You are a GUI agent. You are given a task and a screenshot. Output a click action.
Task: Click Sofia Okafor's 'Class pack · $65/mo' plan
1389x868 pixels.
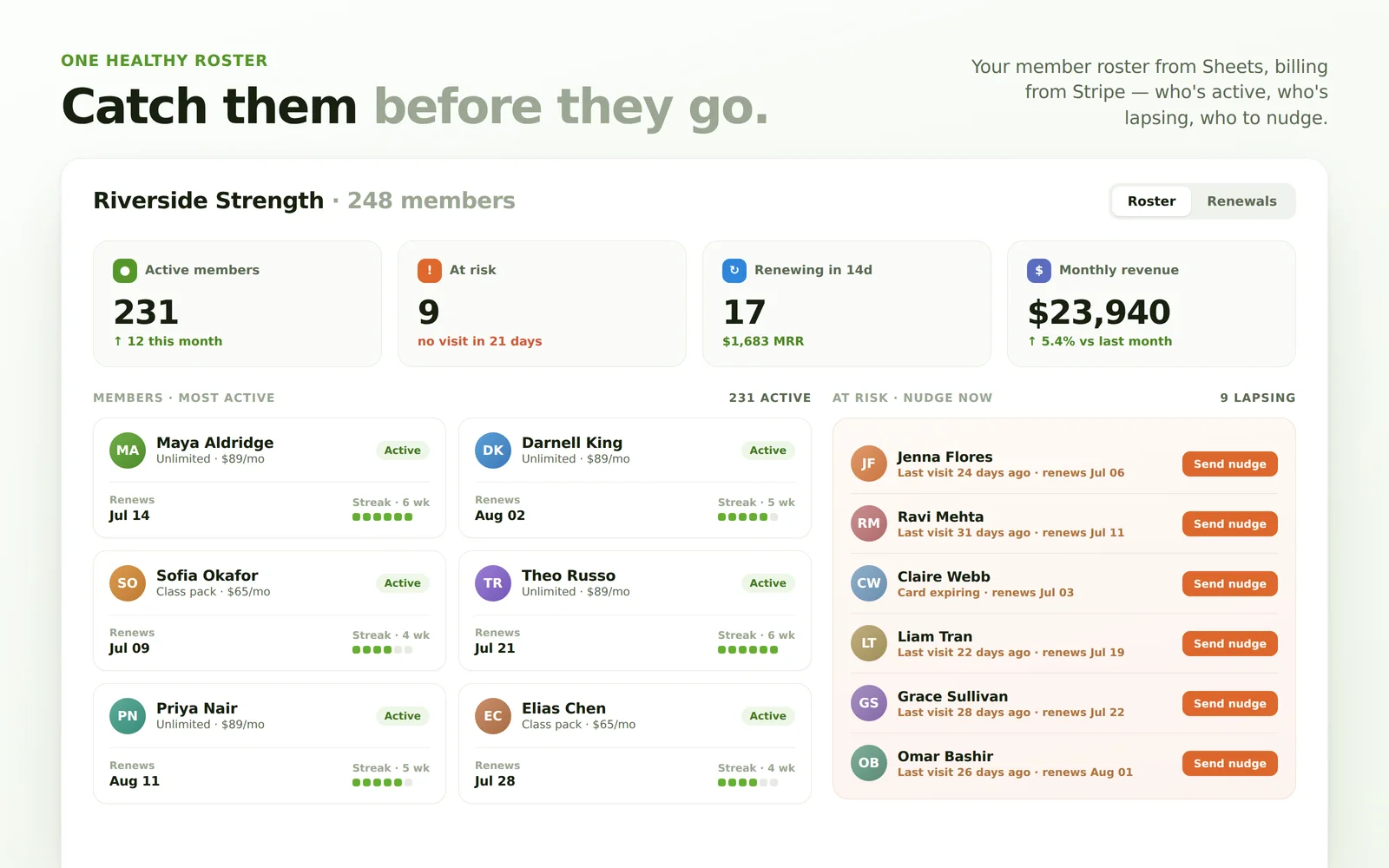pos(214,592)
